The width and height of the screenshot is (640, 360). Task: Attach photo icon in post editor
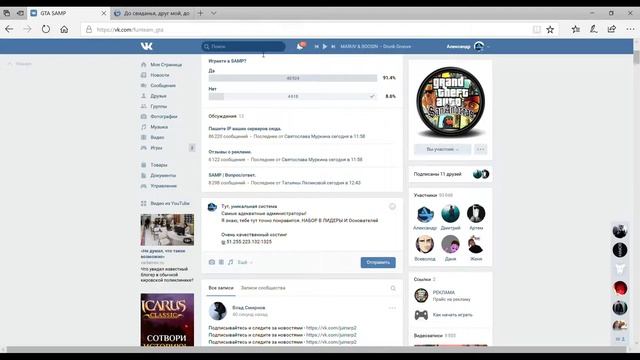212,262
